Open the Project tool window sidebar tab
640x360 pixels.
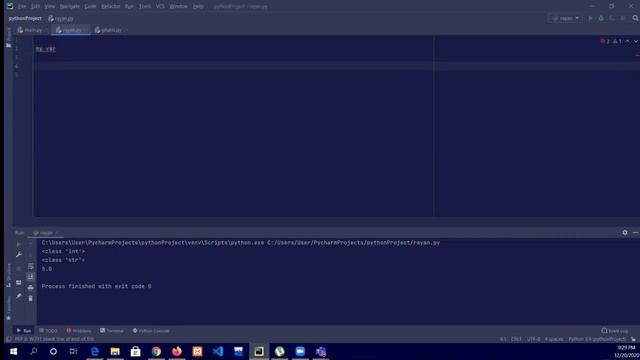point(9,38)
